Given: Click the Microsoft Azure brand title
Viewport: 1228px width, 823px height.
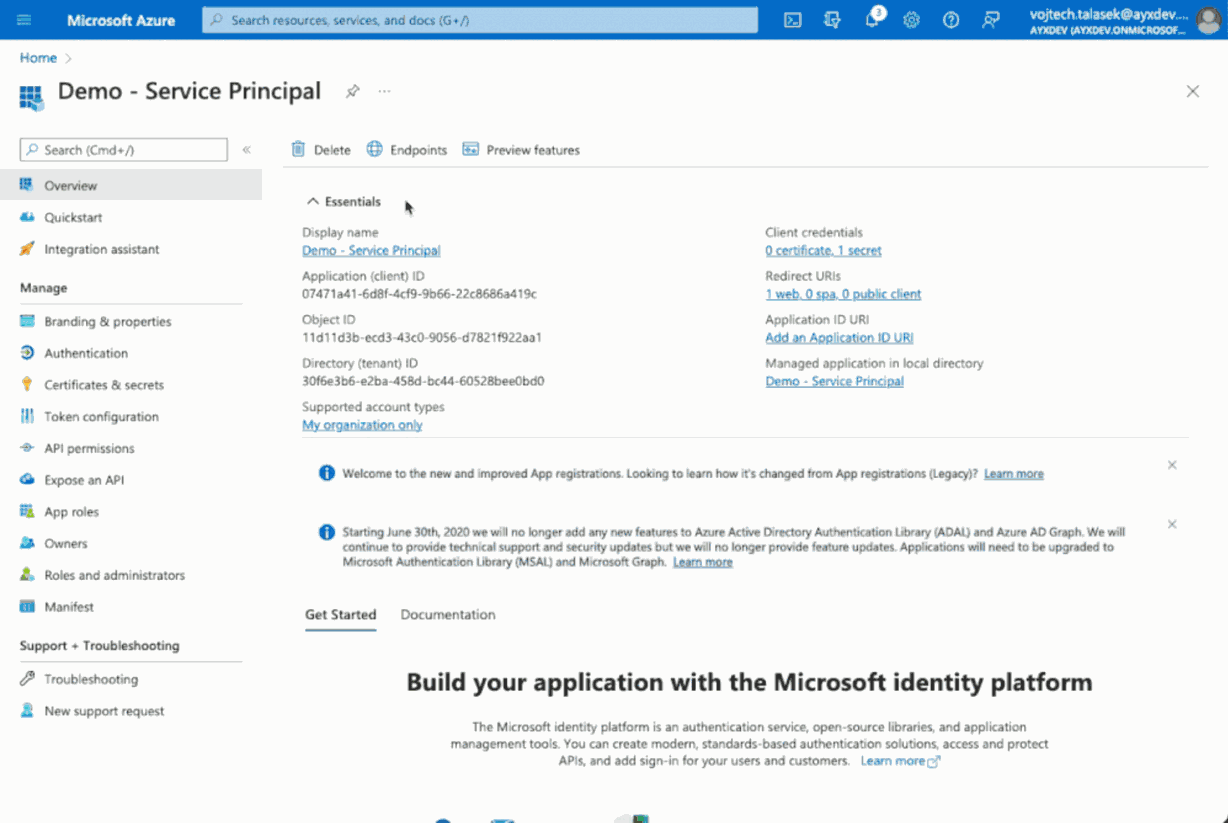Looking at the screenshot, I should [x=121, y=20].
